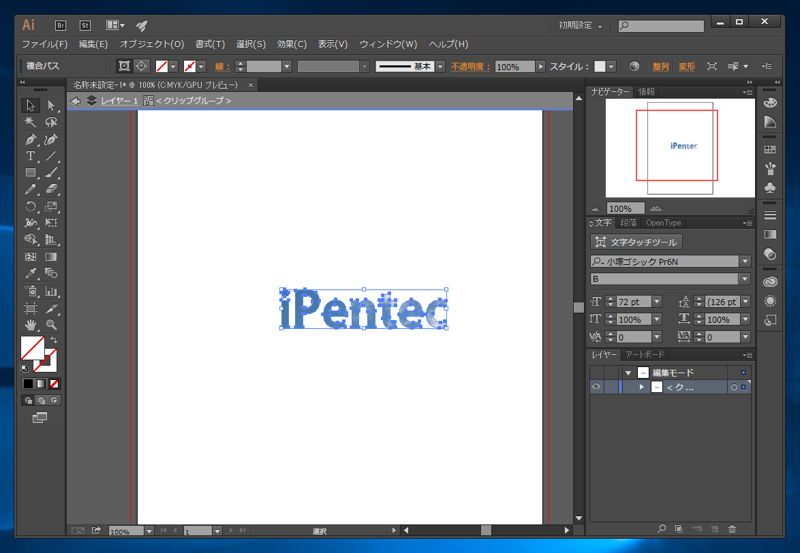This screenshot has width=800, height=553.
Task: Open the graphic style スタイル dropdown
Action: [611, 66]
